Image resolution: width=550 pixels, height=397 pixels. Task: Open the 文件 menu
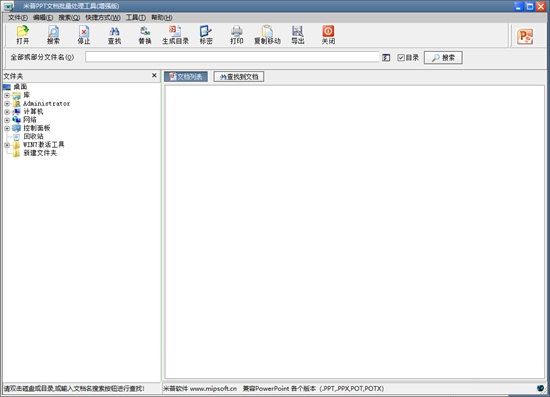pyautogui.click(x=18, y=18)
